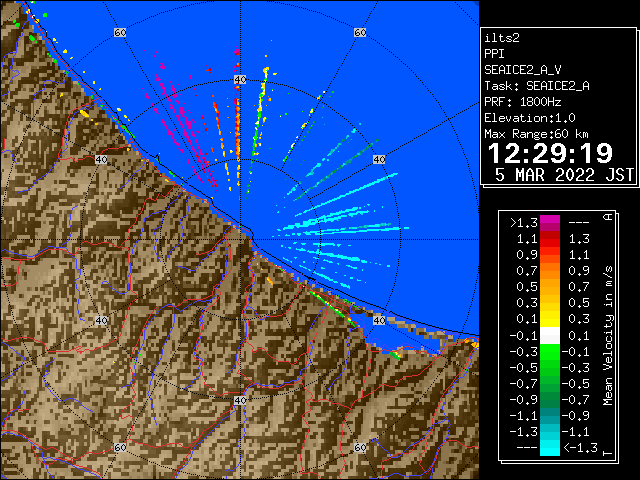
Task: Click the '<-1.3' legend label
Action: (580, 448)
